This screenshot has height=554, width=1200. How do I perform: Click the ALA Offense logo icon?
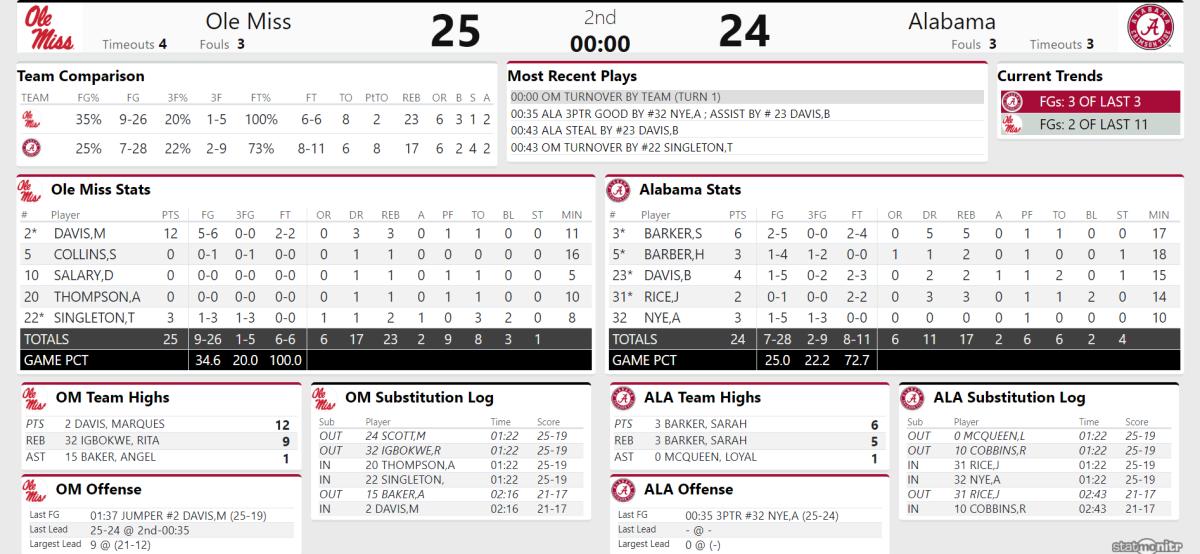coord(624,490)
